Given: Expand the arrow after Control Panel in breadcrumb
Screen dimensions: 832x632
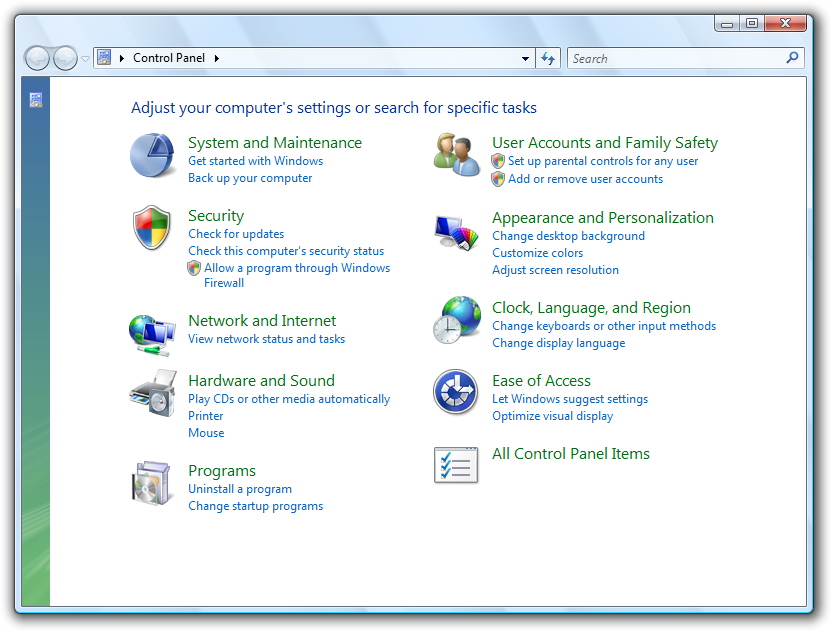Looking at the screenshot, I should (216, 58).
